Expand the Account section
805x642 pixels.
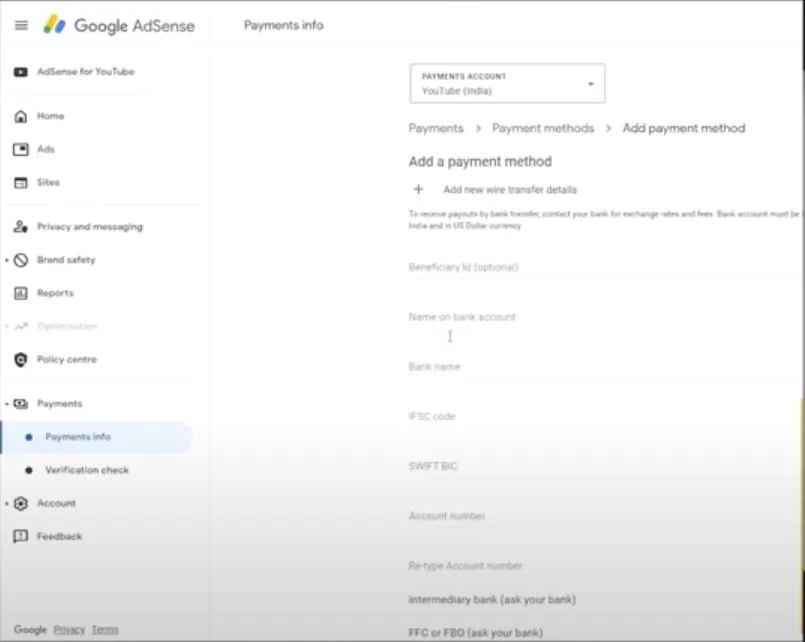[7, 504]
